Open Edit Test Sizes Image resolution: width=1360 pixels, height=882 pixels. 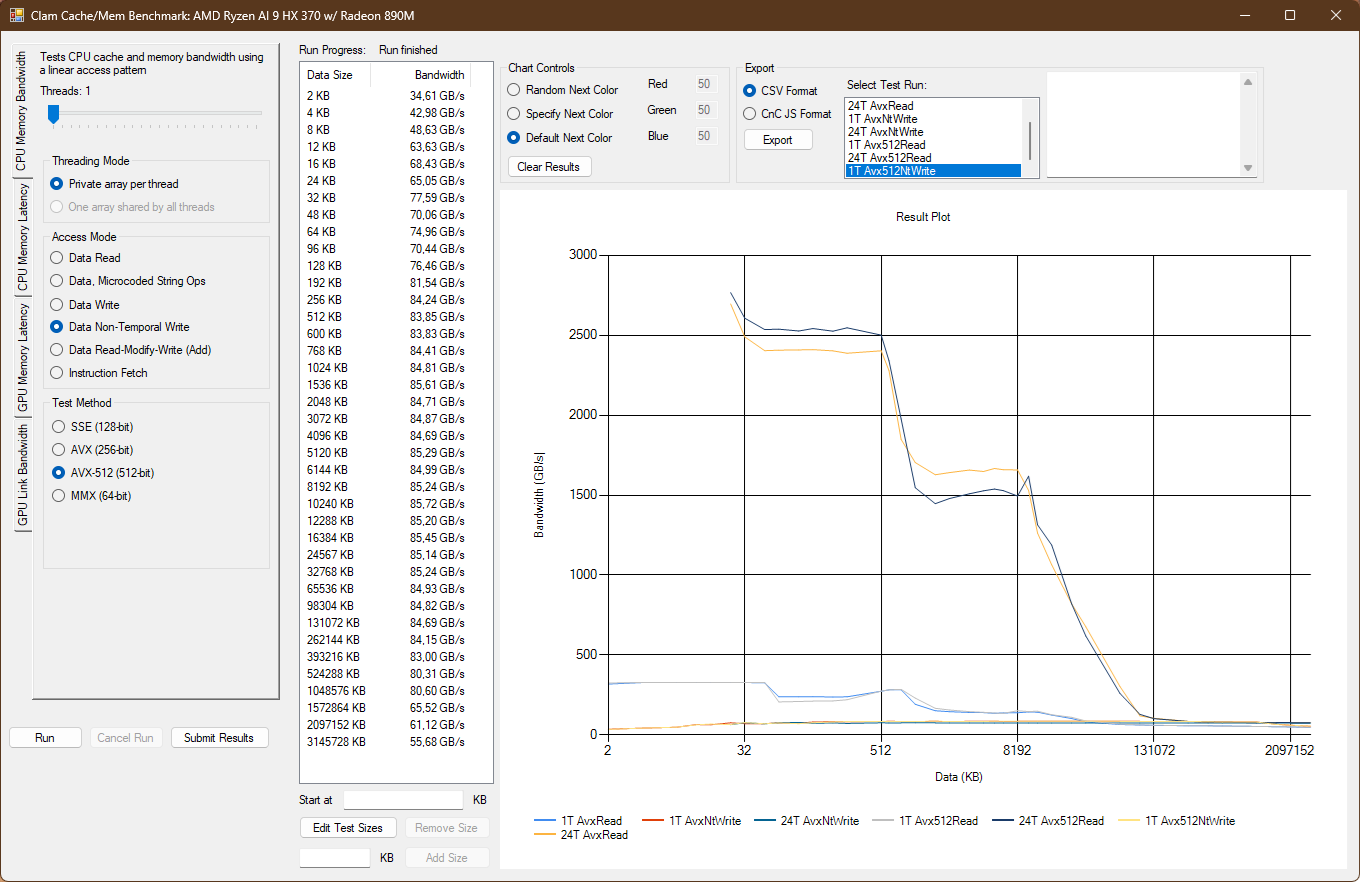point(348,828)
